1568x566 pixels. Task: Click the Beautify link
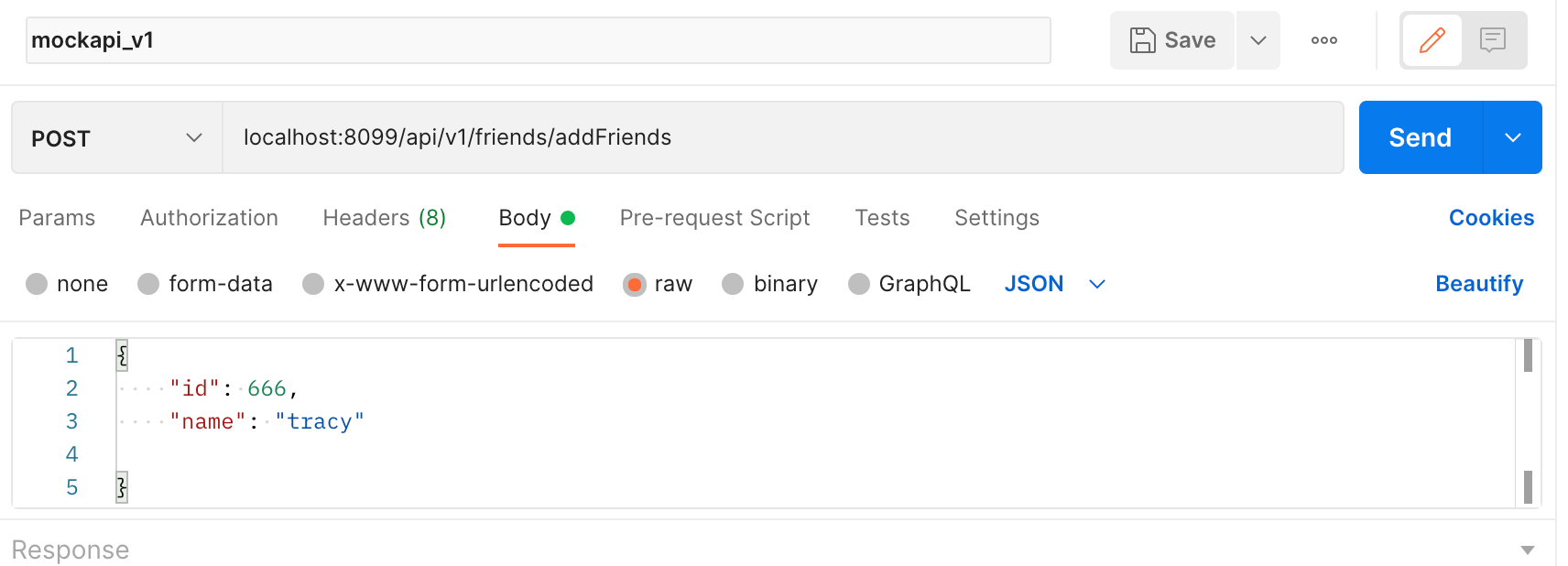coord(1479,284)
